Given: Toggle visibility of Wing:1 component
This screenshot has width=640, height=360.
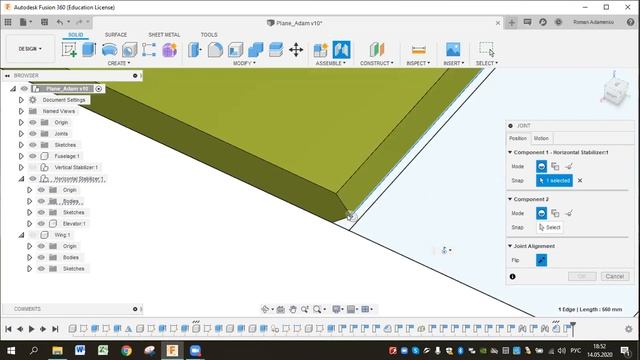Looking at the screenshot, I should coord(33,235).
